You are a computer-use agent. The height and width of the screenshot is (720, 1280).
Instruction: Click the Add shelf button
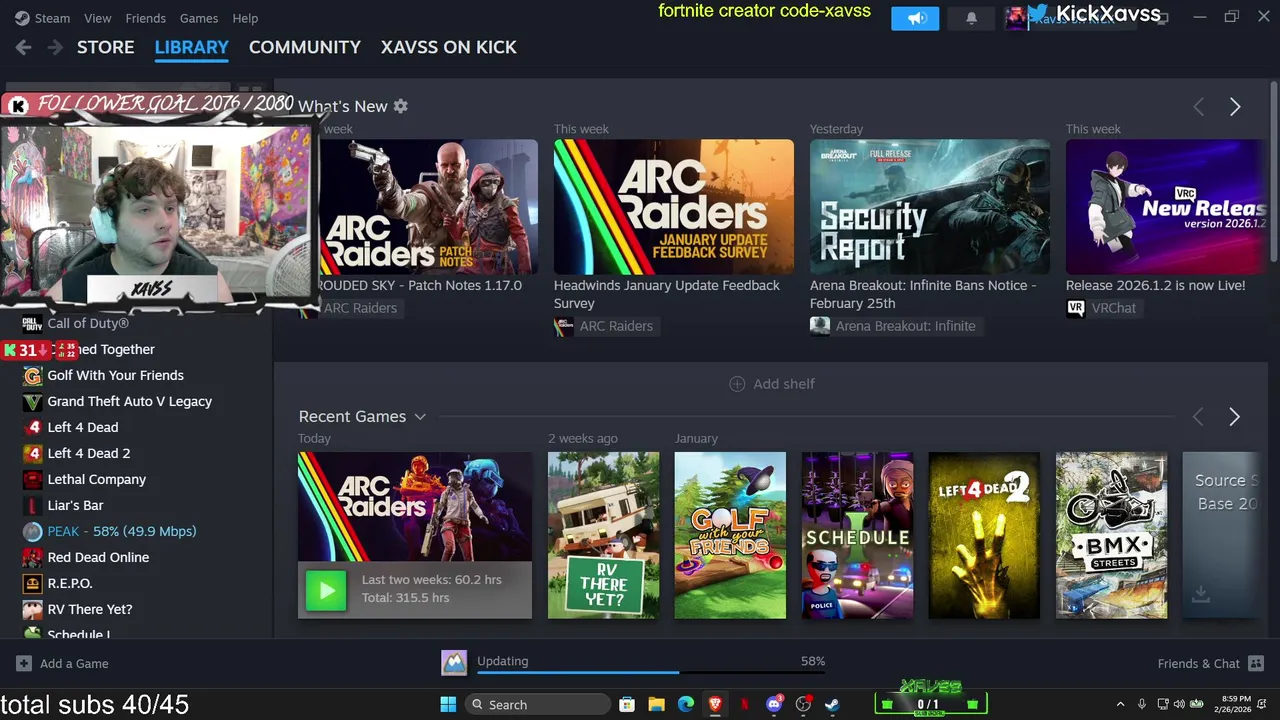pyautogui.click(x=772, y=384)
